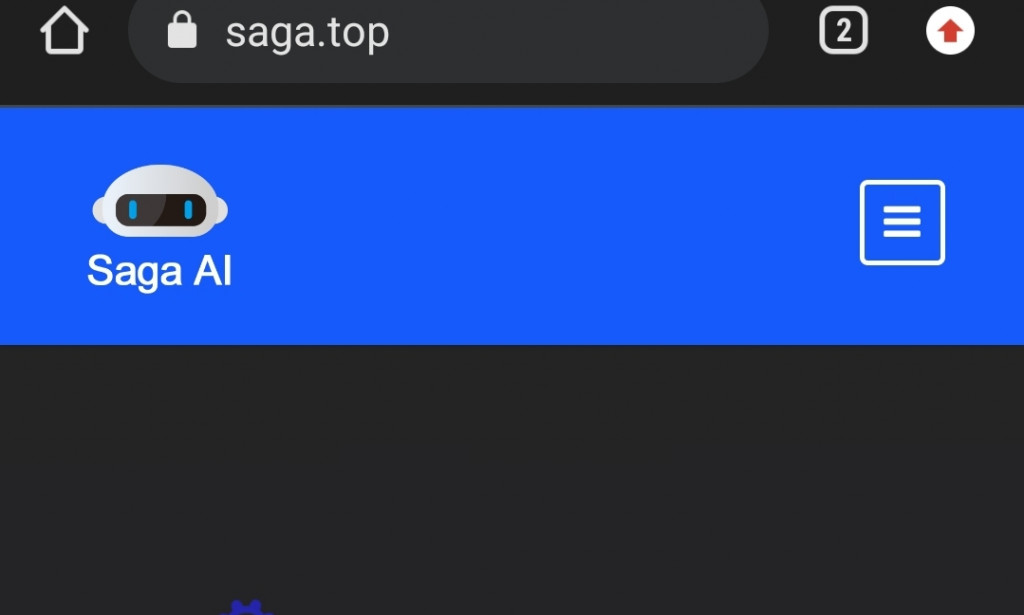1024x615 pixels.
Task: Click the Saga AI brand title text
Action: [x=159, y=269]
